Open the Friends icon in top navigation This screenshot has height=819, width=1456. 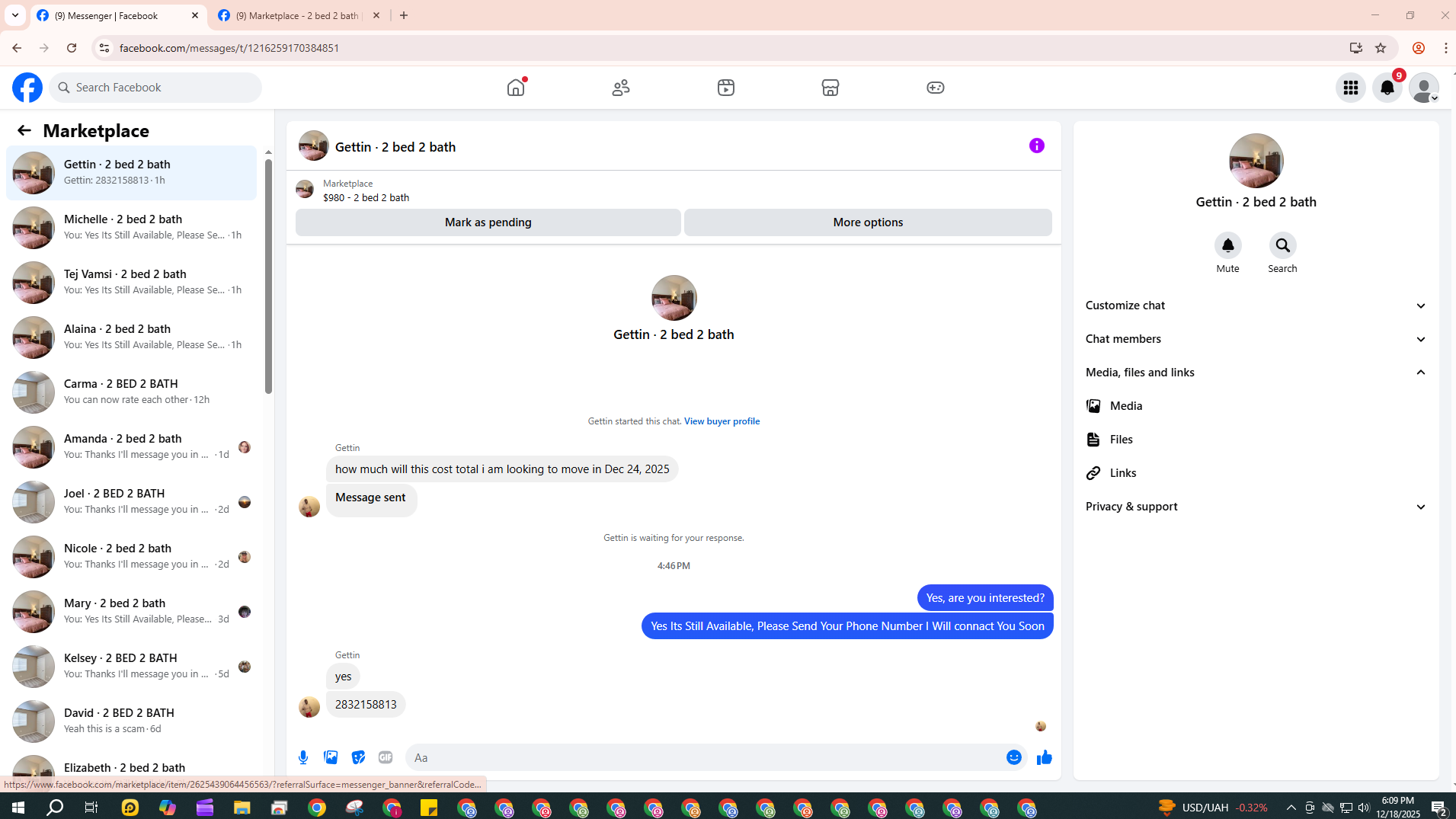[621, 88]
